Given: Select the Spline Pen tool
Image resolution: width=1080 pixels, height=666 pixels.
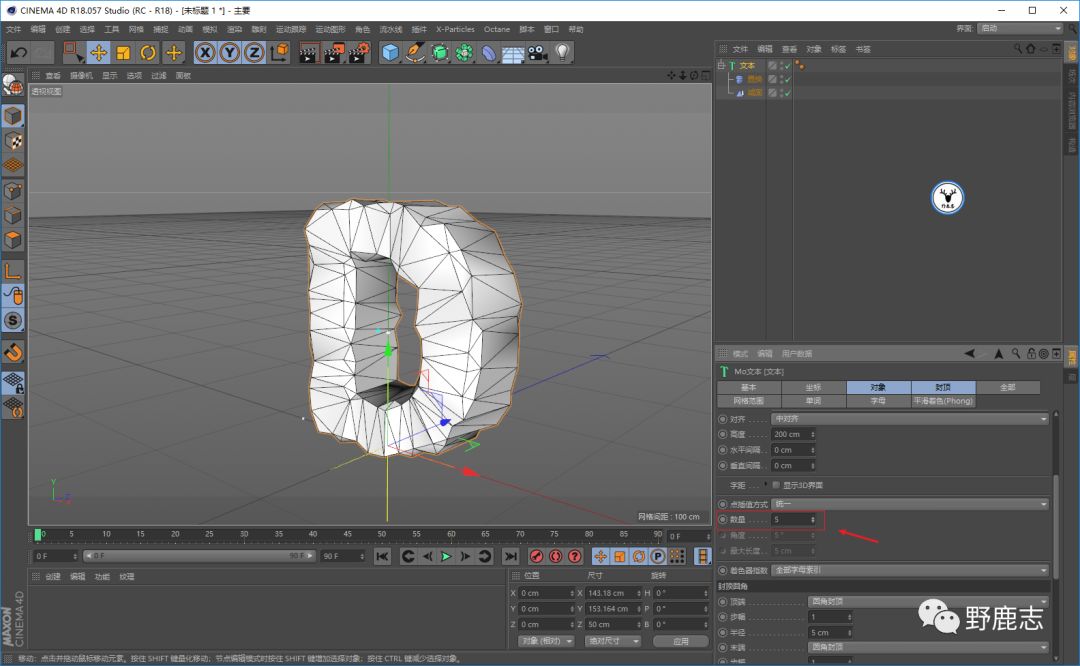Looking at the screenshot, I should (x=415, y=53).
